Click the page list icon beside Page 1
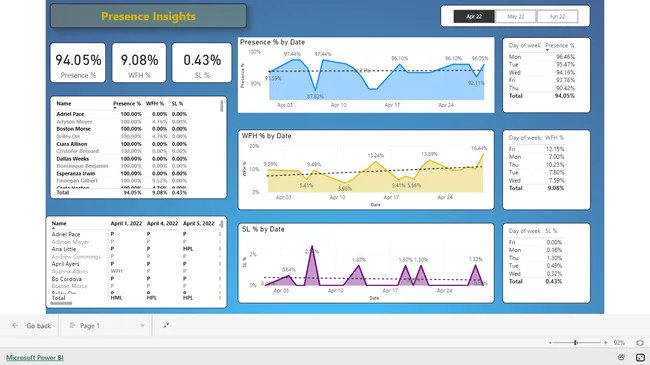Image resolution: width=650 pixels, height=365 pixels. (72, 326)
